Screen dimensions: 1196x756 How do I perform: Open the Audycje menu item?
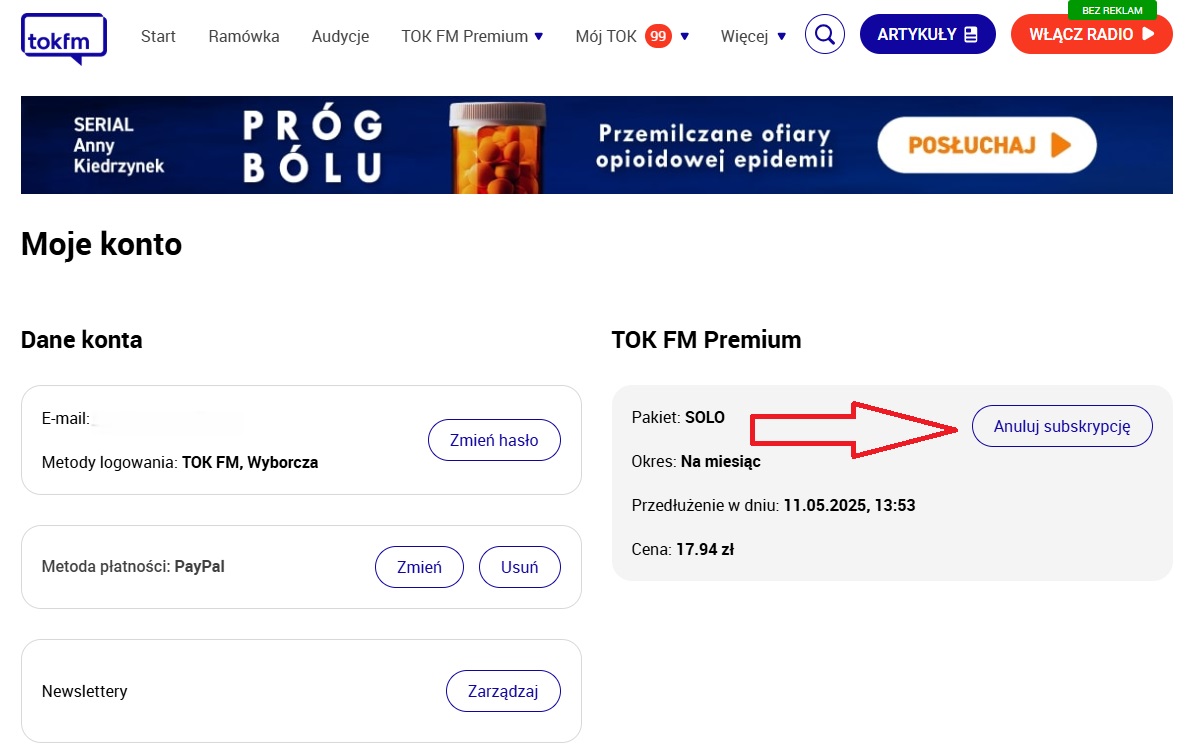[x=340, y=37]
